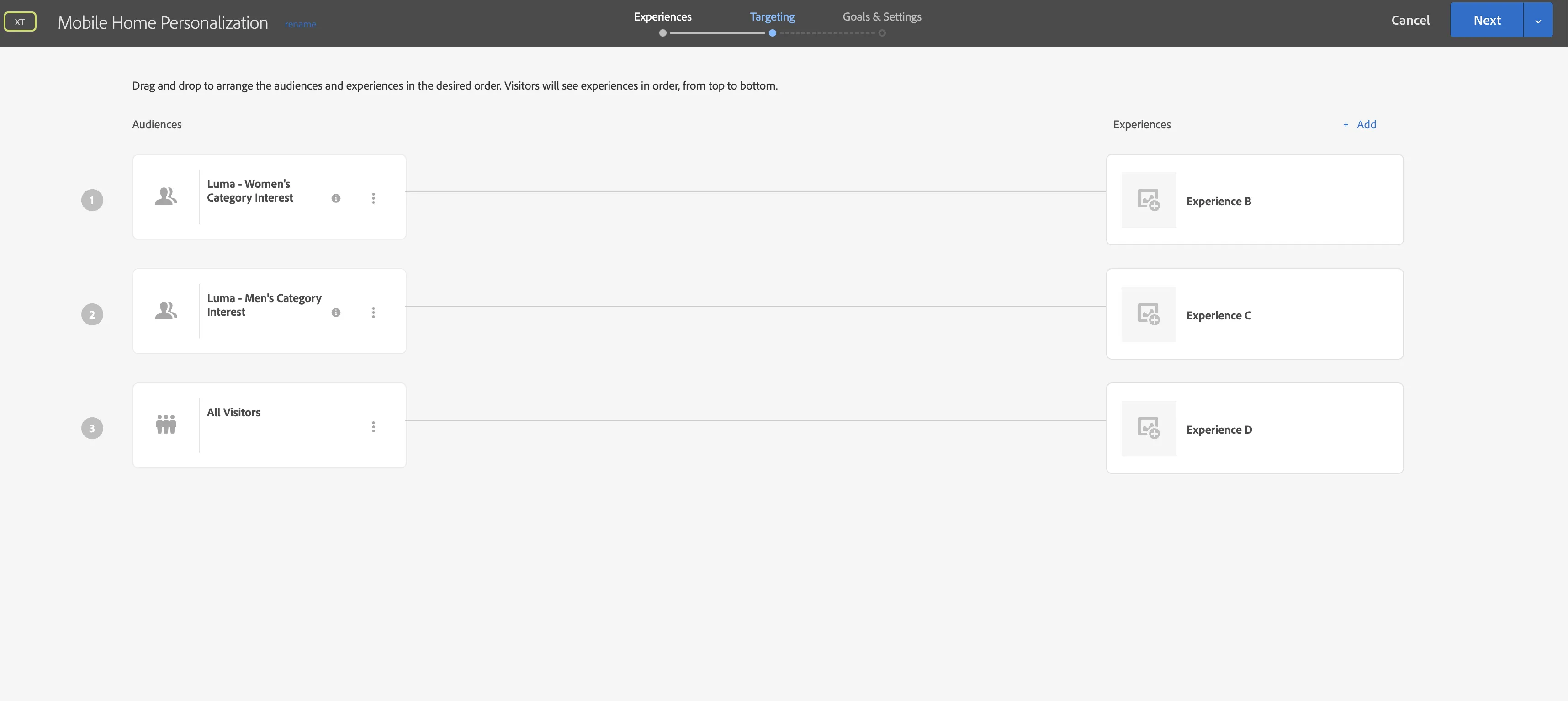This screenshot has height=701, width=1568.
Task: Click the Experience C image placeholder icon
Action: click(x=1149, y=314)
